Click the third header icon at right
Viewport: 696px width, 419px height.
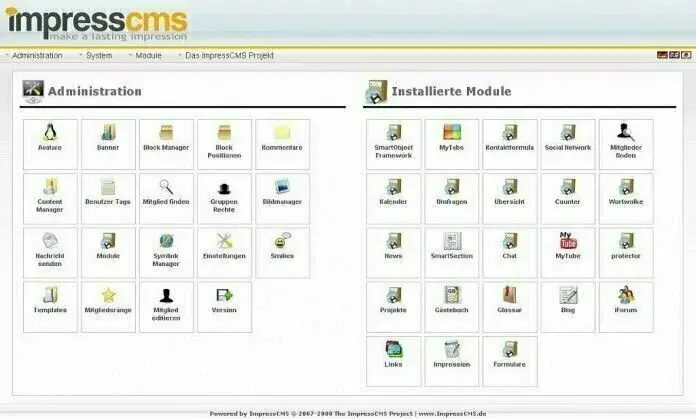pyautogui.click(x=686, y=55)
